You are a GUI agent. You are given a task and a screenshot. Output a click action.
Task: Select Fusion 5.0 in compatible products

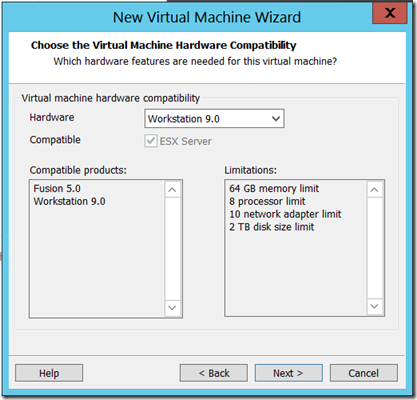pos(57,188)
